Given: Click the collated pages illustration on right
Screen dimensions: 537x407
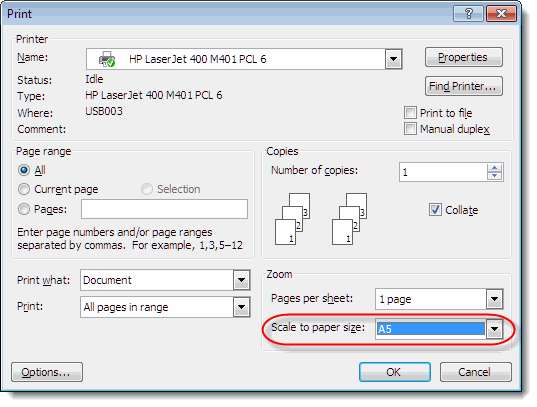Looking at the screenshot, I should point(349,219).
